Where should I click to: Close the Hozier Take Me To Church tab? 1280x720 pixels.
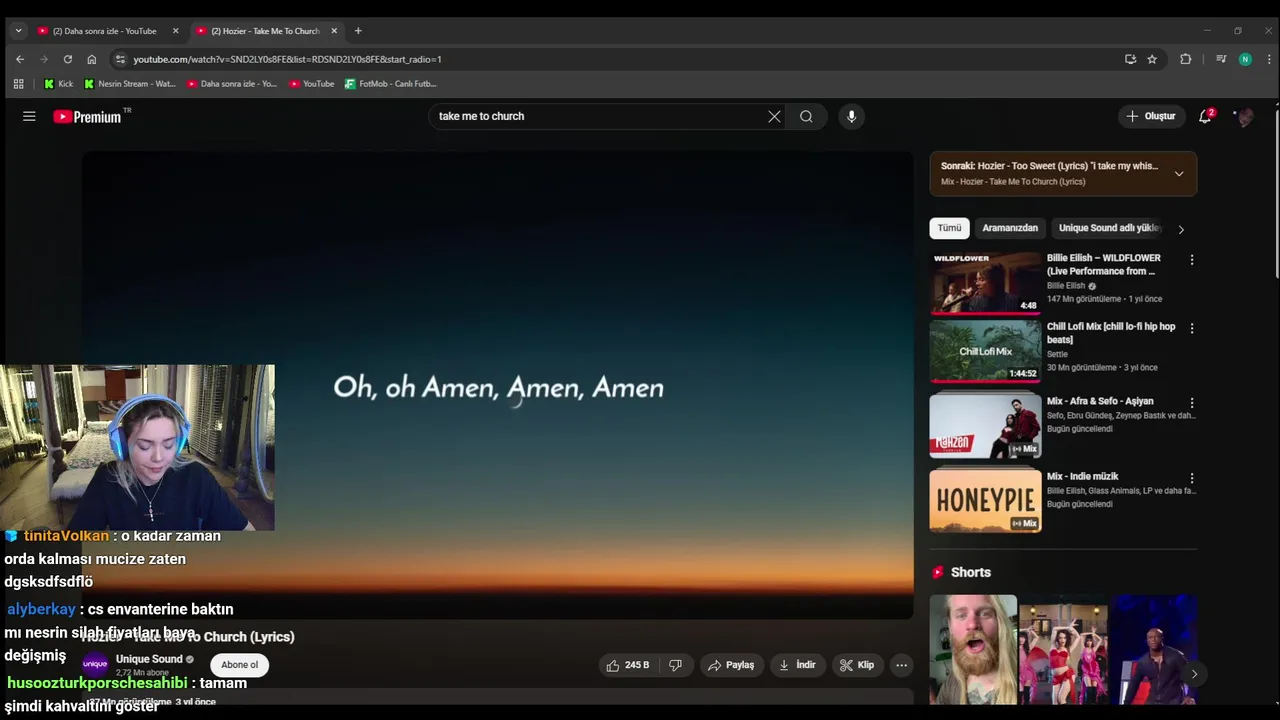click(x=334, y=31)
